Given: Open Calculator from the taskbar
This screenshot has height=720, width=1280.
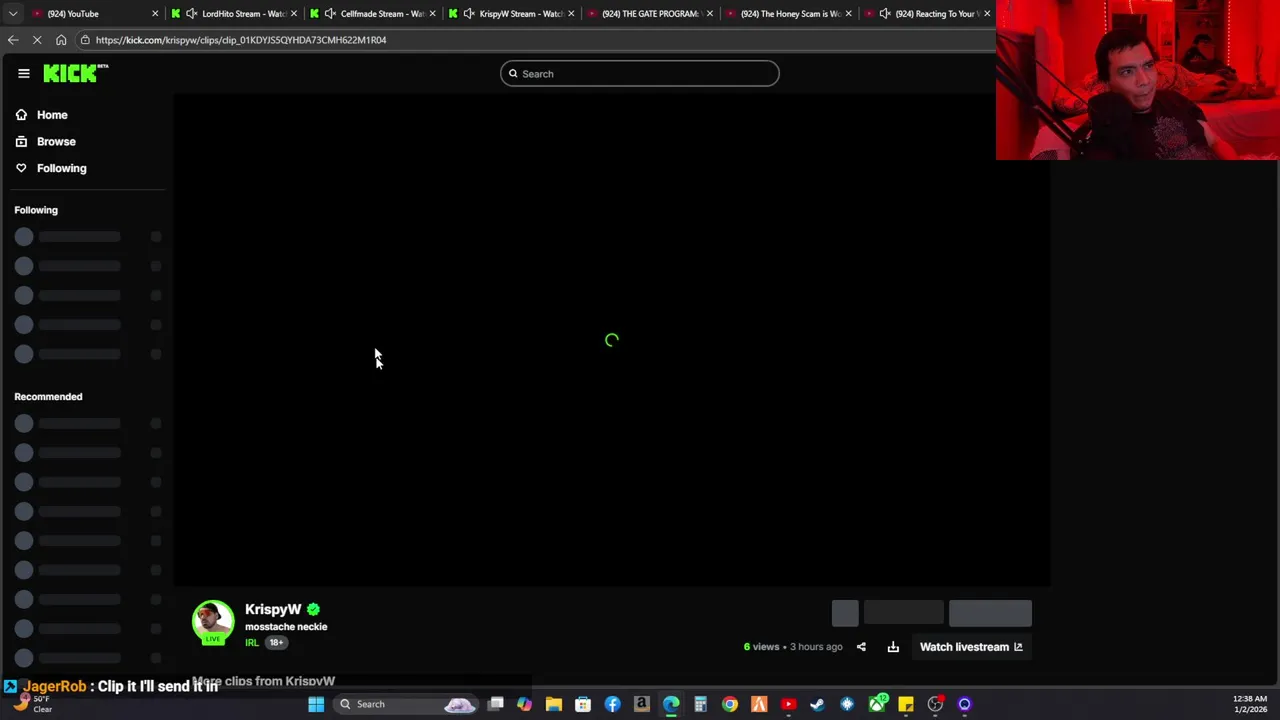Looking at the screenshot, I should click(700, 704).
